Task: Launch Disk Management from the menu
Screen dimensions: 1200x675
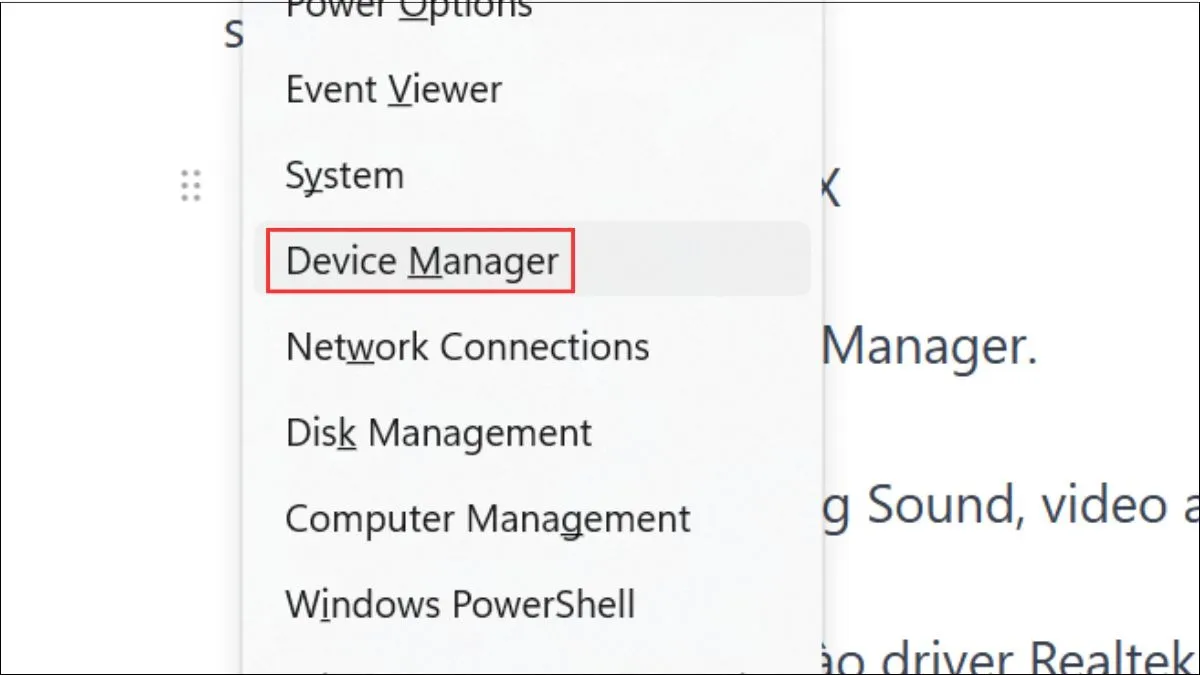Action: 438,433
